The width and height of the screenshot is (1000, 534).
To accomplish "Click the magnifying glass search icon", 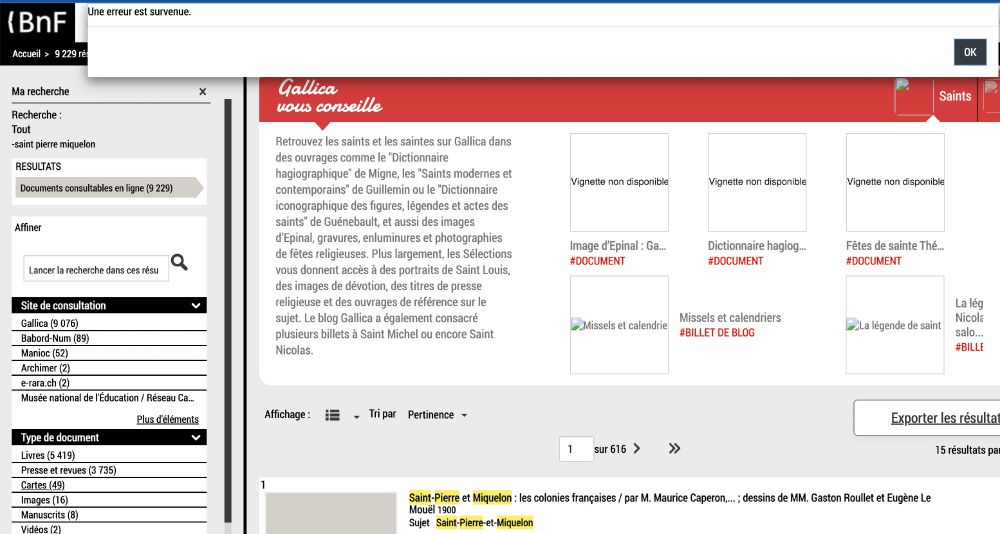I will (x=179, y=262).
